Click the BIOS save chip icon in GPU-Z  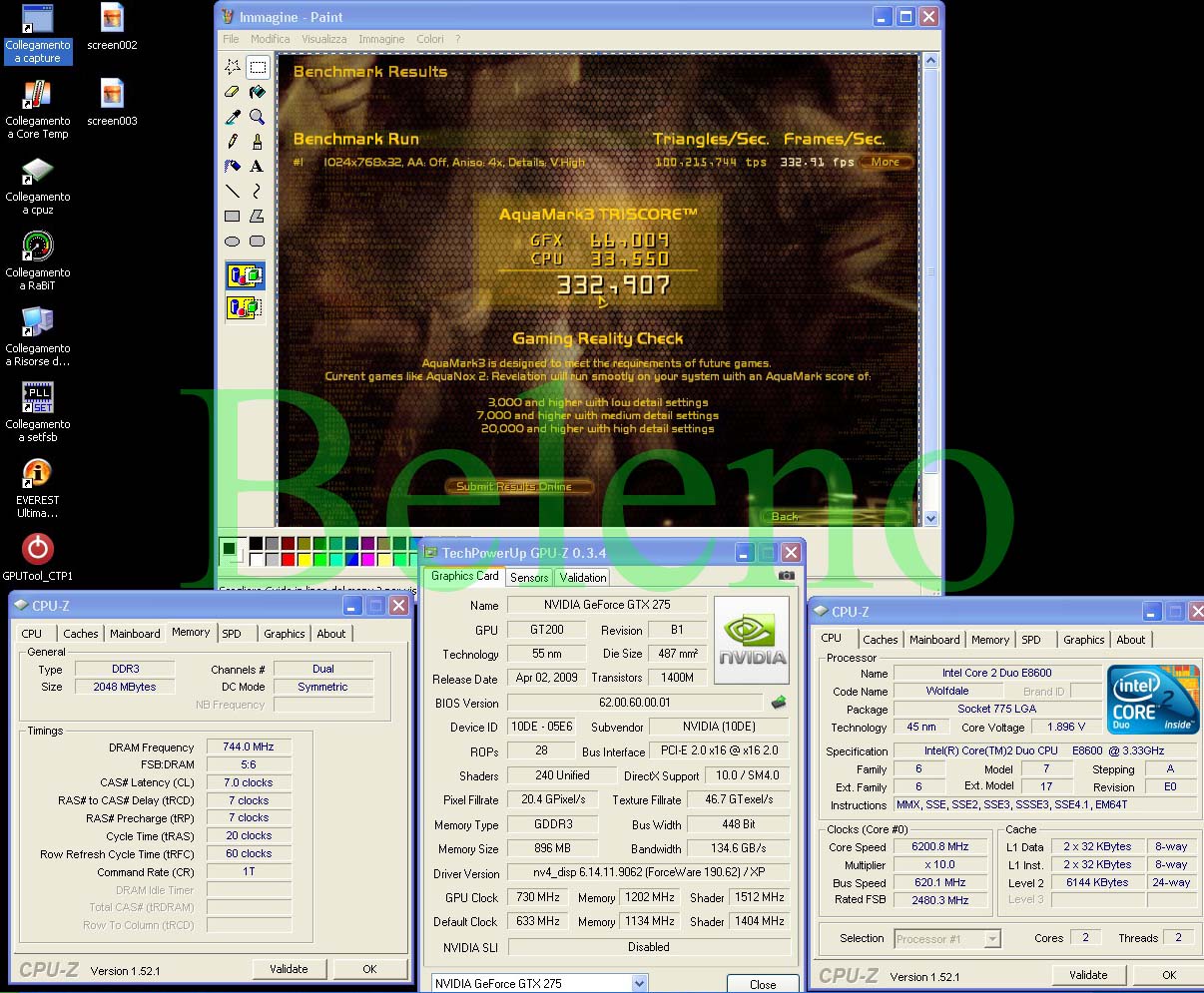pos(779,703)
